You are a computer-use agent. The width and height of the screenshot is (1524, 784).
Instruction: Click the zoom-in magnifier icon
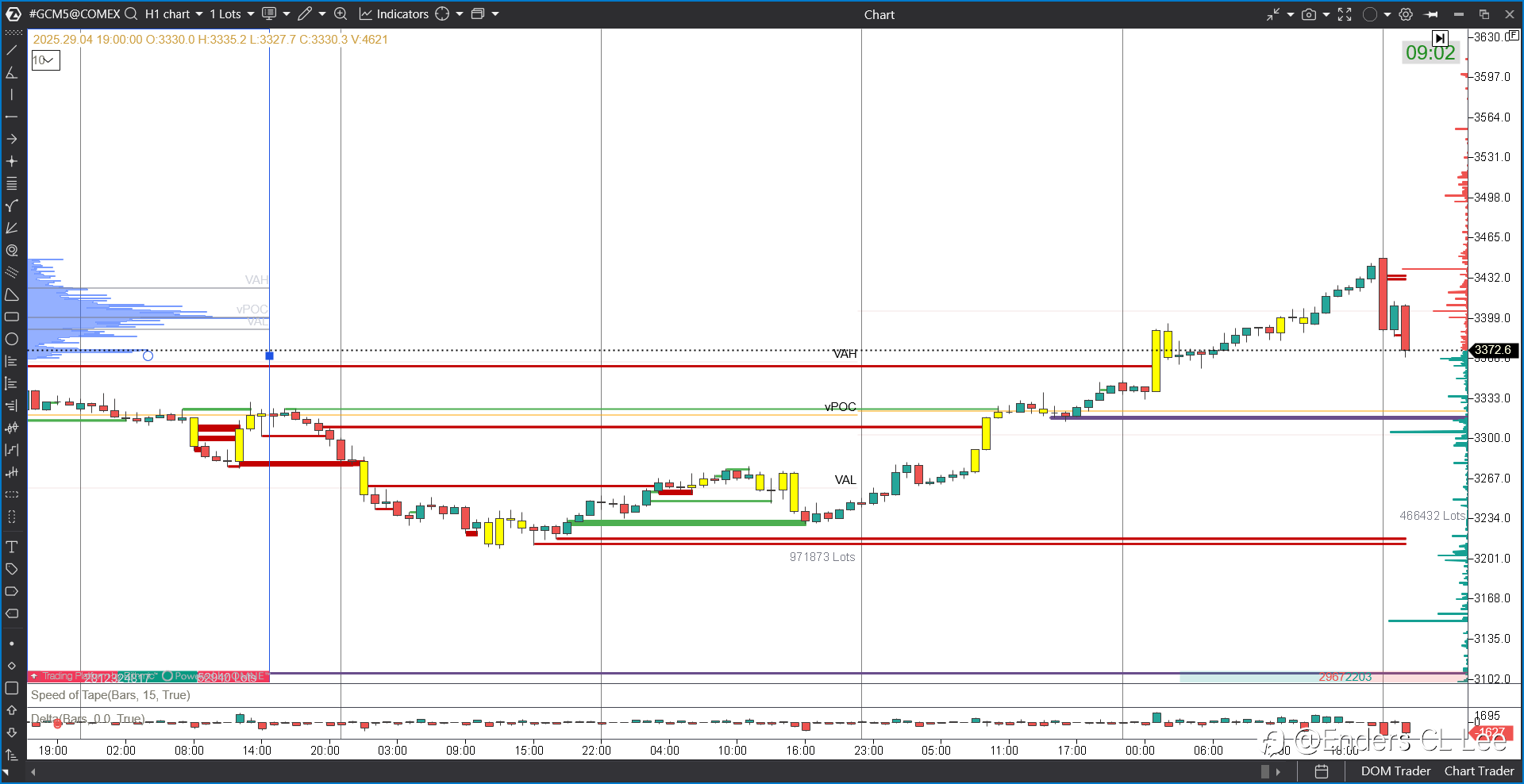pyautogui.click(x=341, y=13)
